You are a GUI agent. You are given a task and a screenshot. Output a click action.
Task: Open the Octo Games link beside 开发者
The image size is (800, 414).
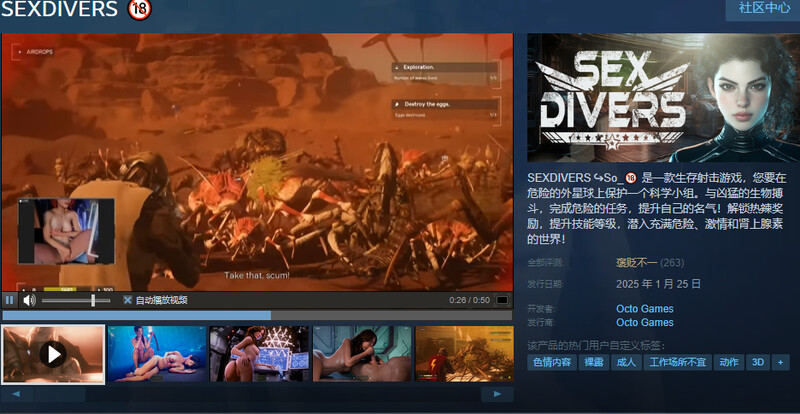tap(645, 308)
